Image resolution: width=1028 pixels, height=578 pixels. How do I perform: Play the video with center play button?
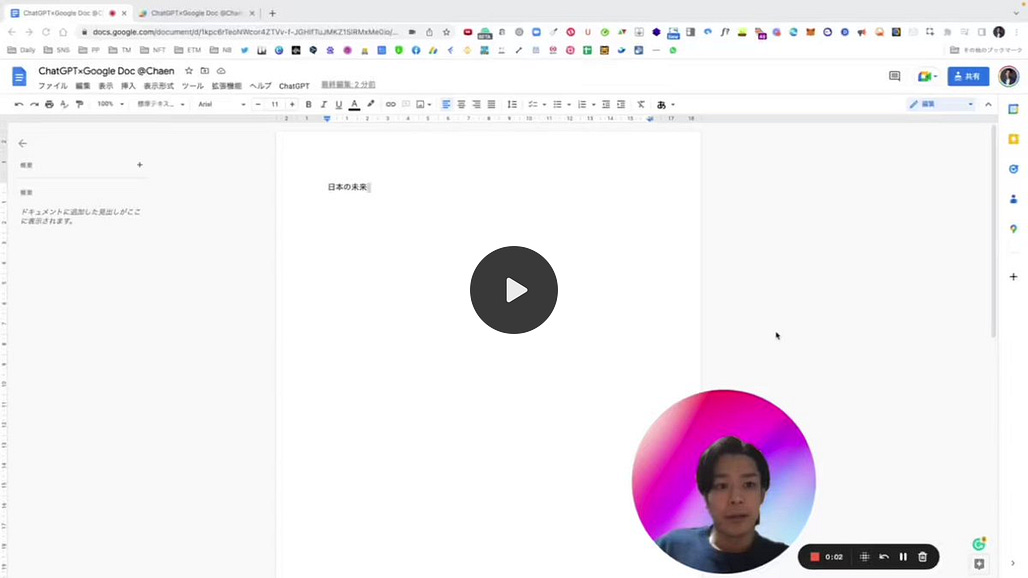coord(513,290)
